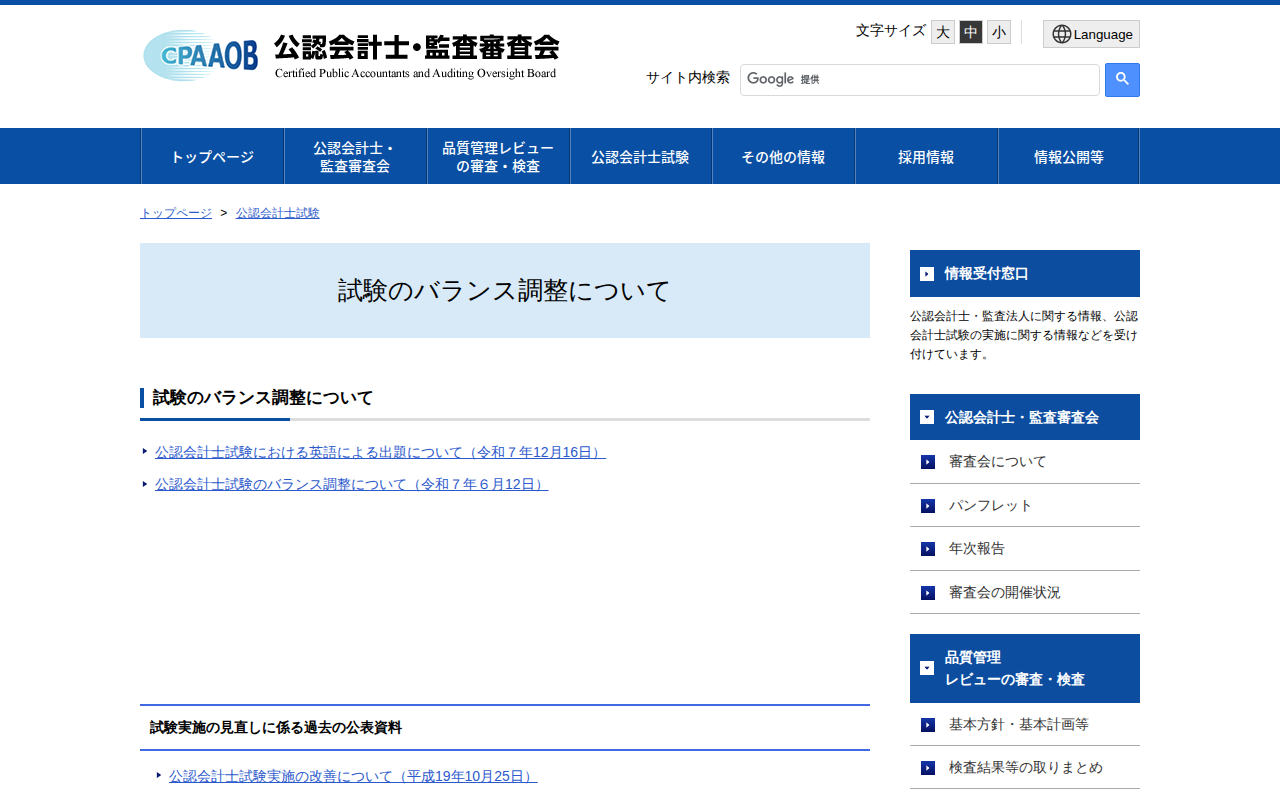Click the CPAAOB logo
The height and width of the screenshot is (800, 1280).
pyautogui.click(x=200, y=55)
